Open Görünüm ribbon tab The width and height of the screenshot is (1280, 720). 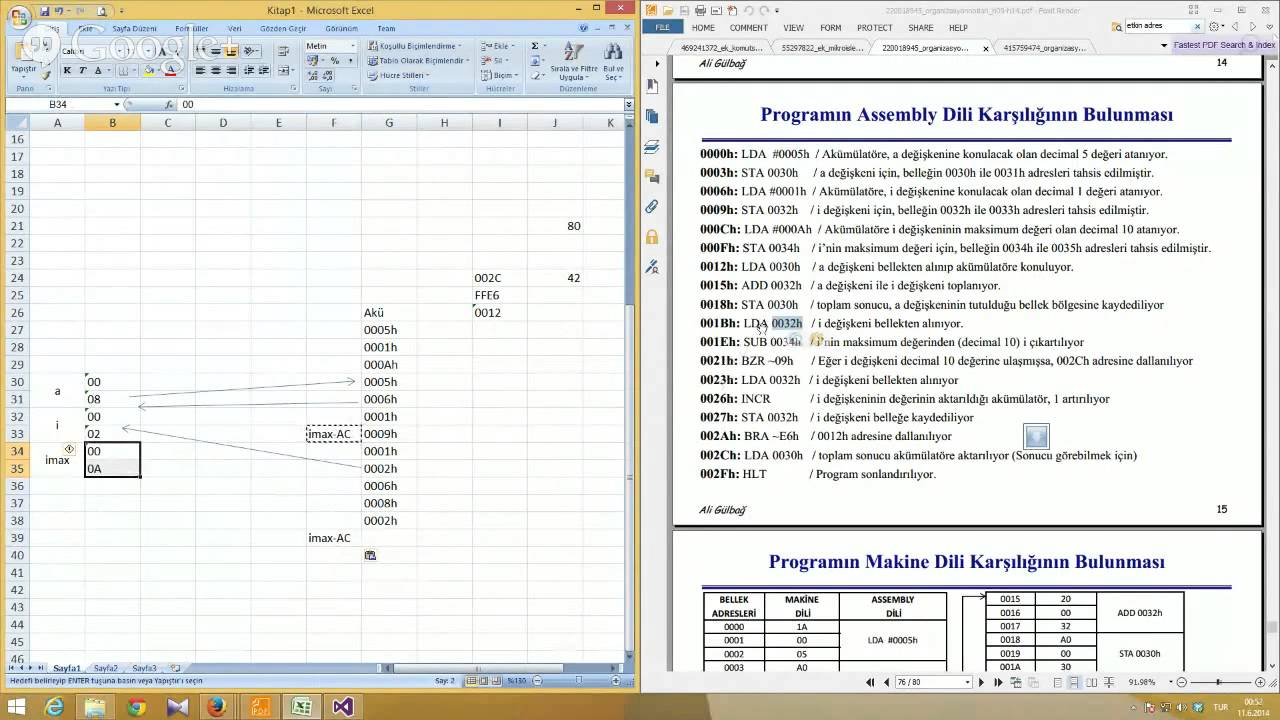tap(341, 29)
